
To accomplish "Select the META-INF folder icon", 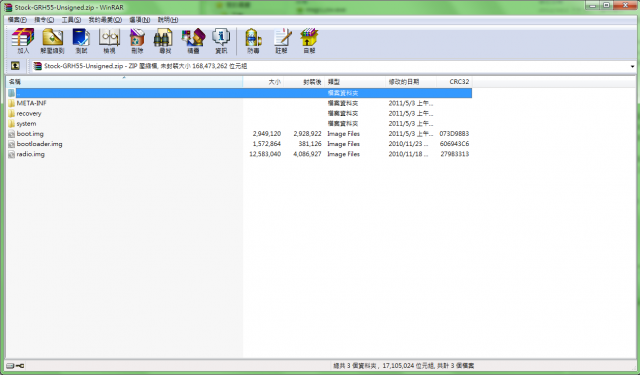I will tap(11, 103).
